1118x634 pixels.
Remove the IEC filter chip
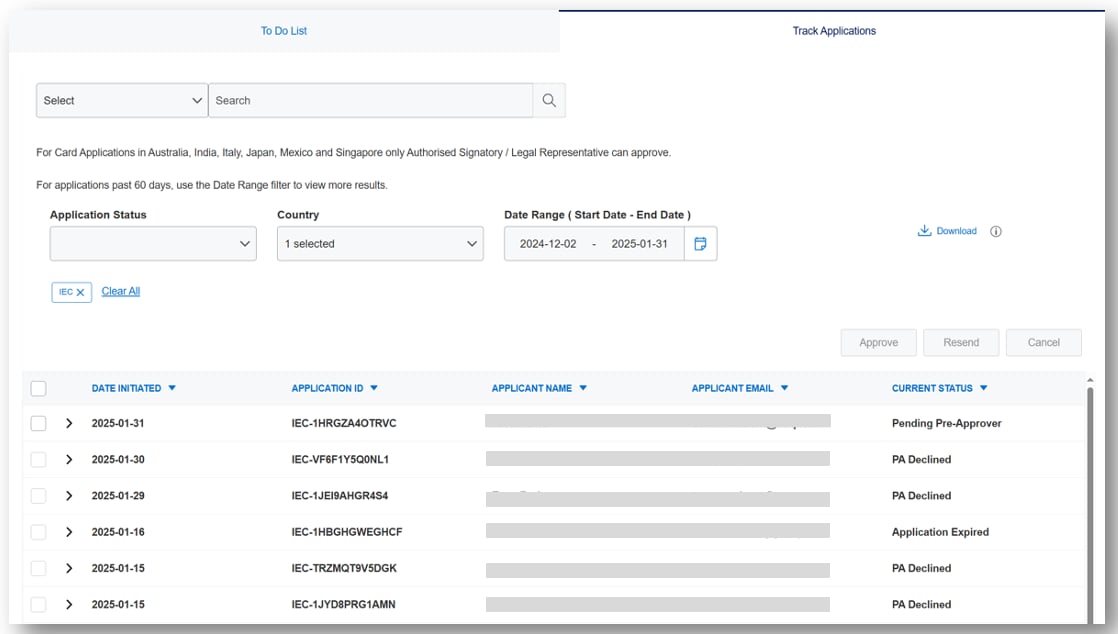click(x=82, y=291)
